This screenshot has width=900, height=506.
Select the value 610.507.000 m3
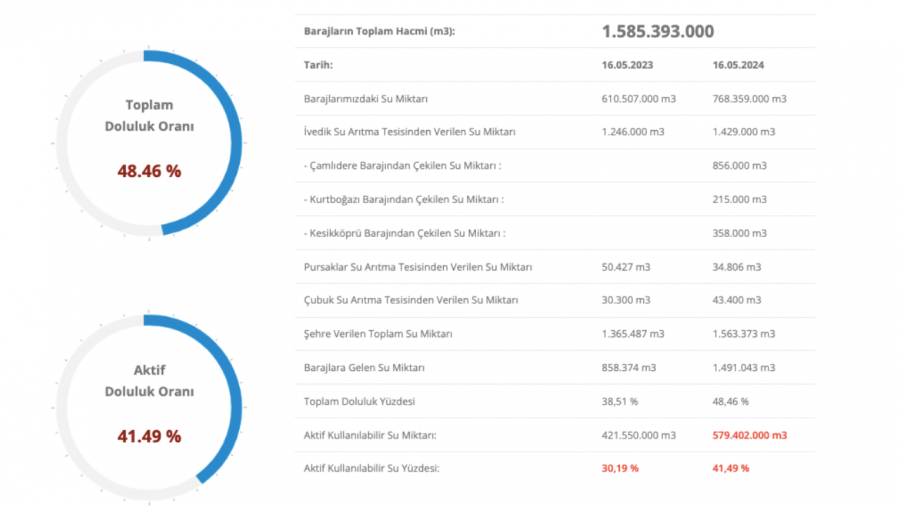639,99
